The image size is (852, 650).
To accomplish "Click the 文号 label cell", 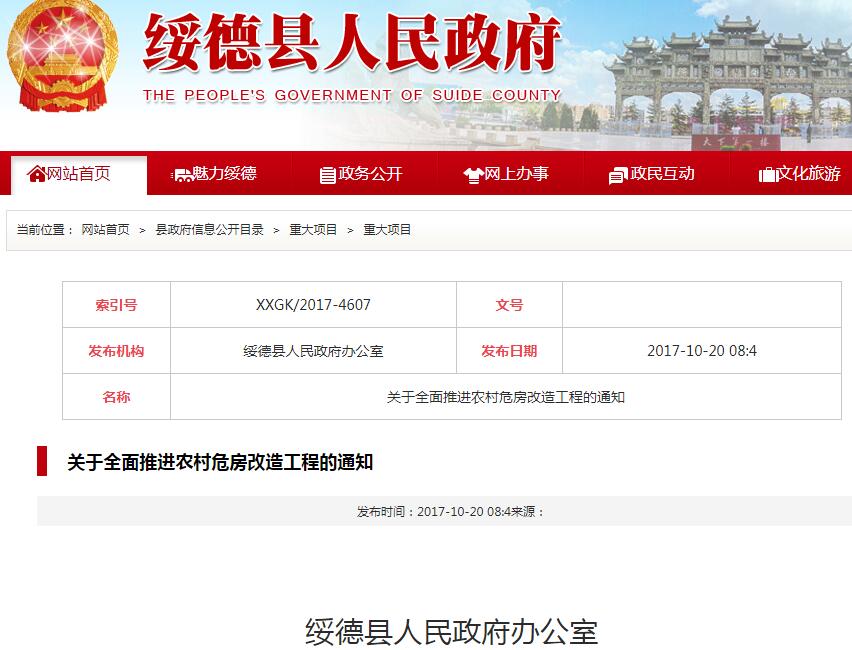I will pyautogui.click(x=509, y=305).
